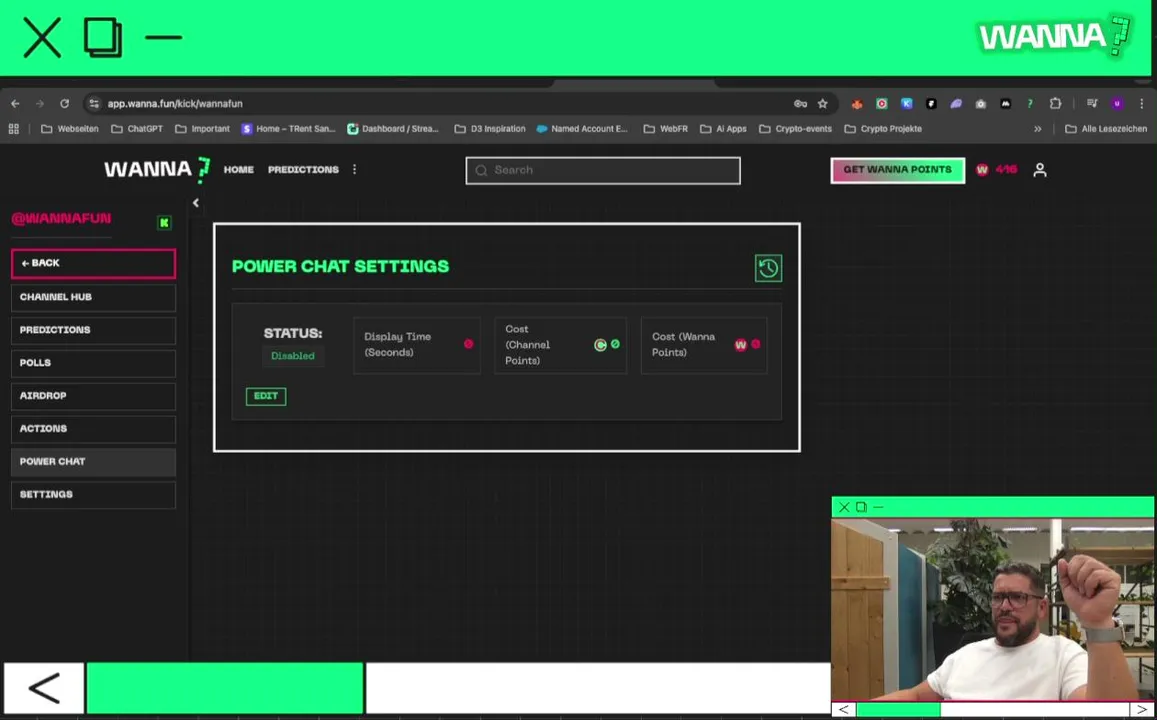Open the apps grid in bookmarks bar
Screen dimensions: 1157x720
click(x=13, y=129)
